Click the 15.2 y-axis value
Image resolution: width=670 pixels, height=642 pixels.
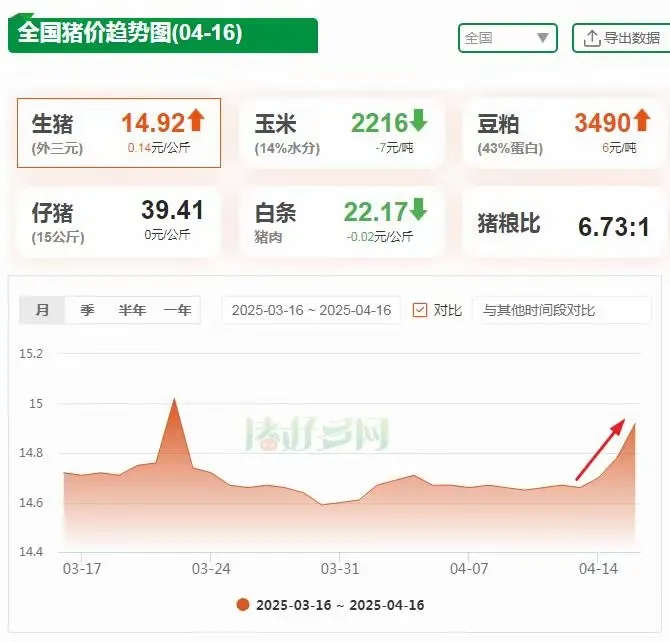(x=31, y=353)
